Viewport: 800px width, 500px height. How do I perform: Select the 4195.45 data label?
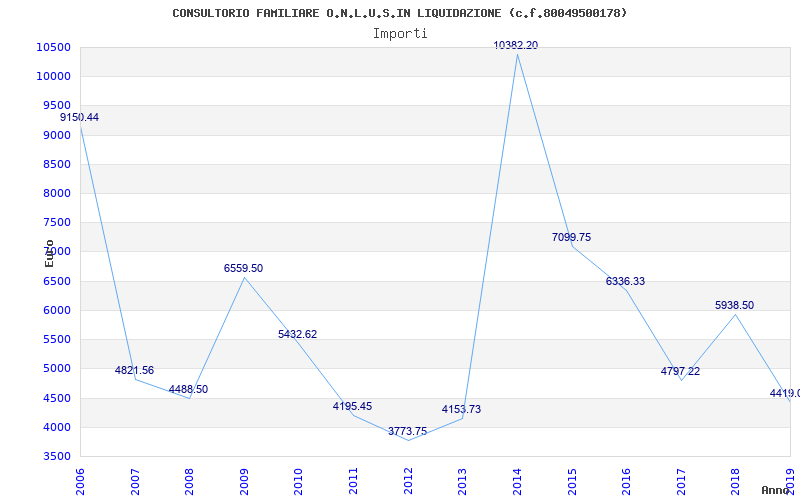pos(353,407)
